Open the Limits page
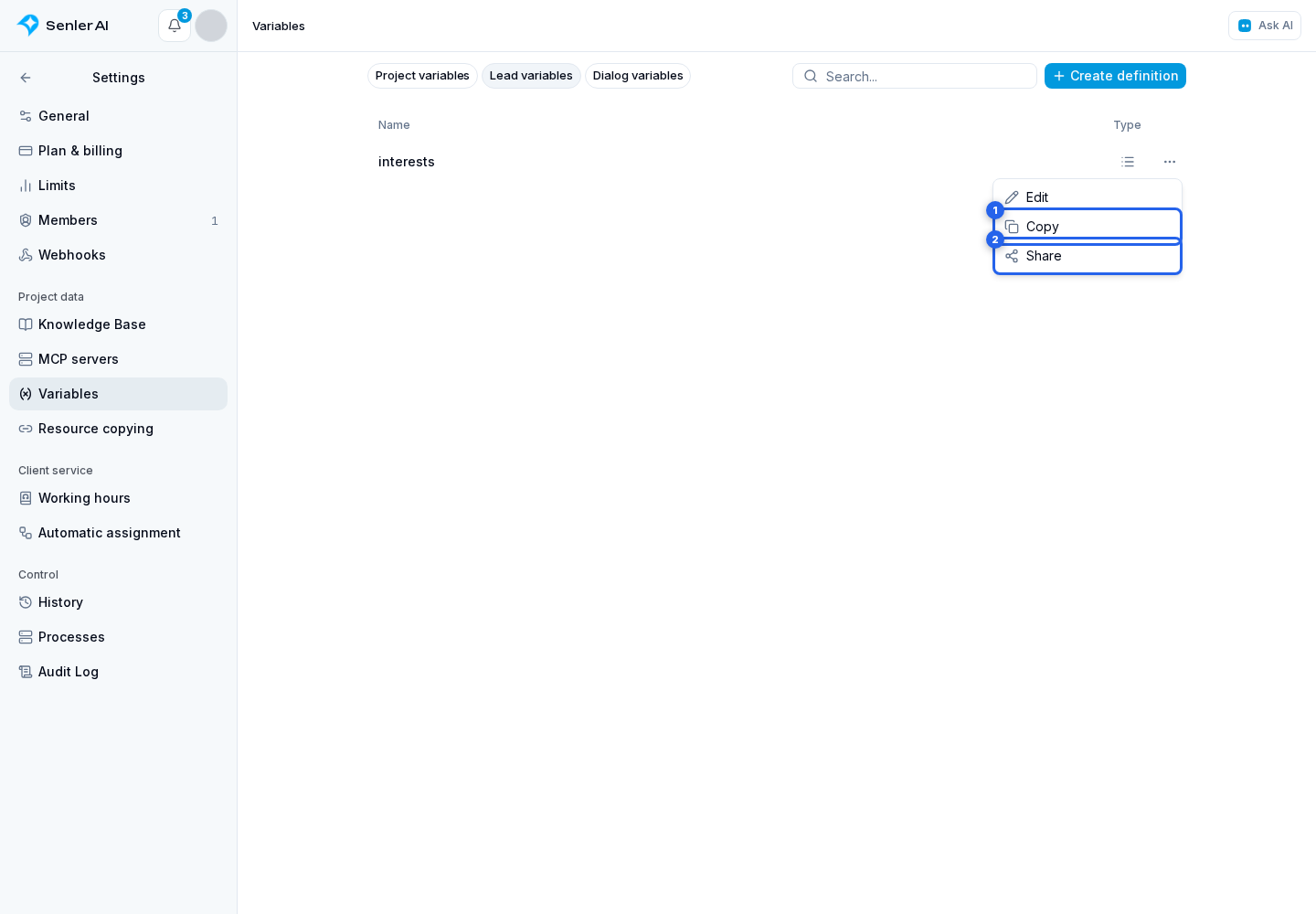1316x914 pixels. (x=119, y=186)
